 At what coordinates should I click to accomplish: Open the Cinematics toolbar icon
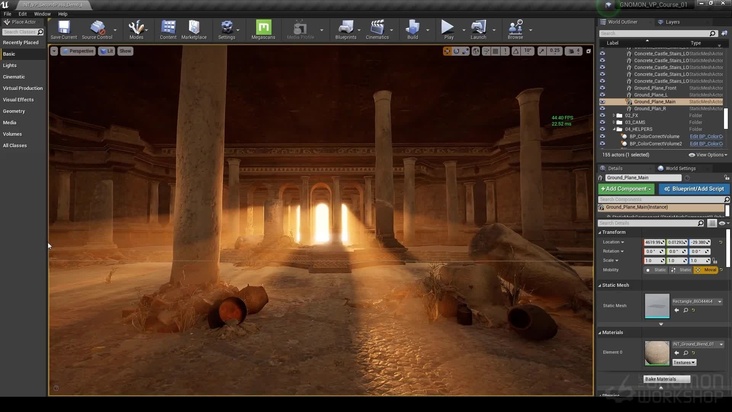(x=377, y=28)
